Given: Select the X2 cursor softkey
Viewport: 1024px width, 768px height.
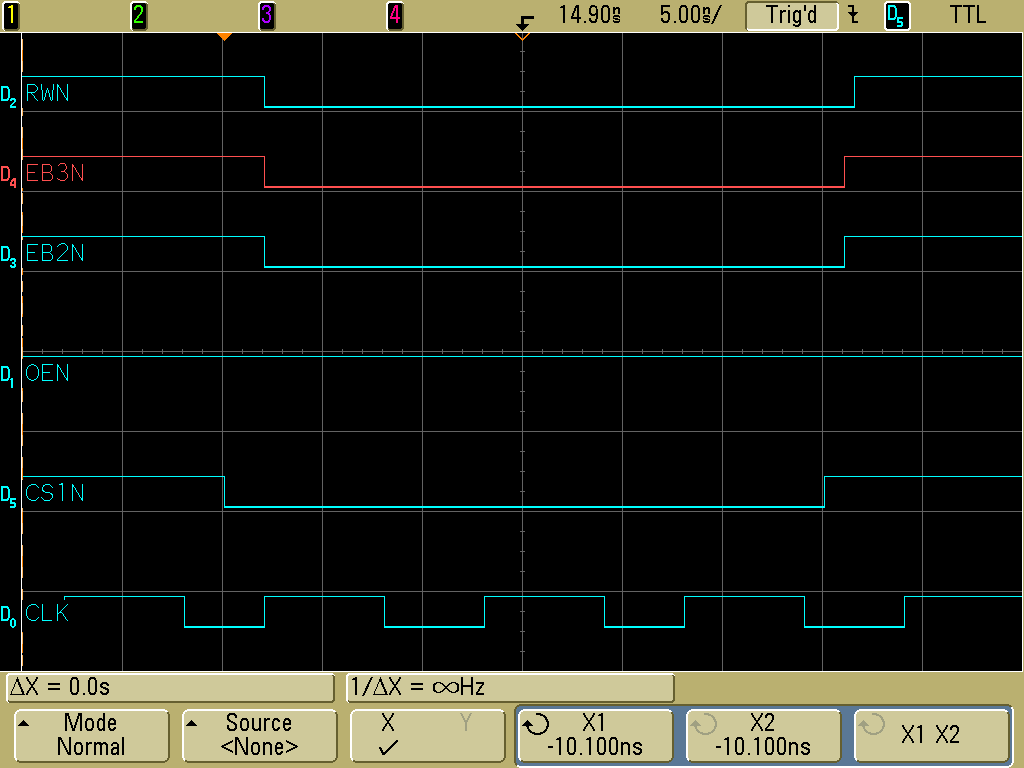Looking at the screenshot, I should (x=762, y=735).
